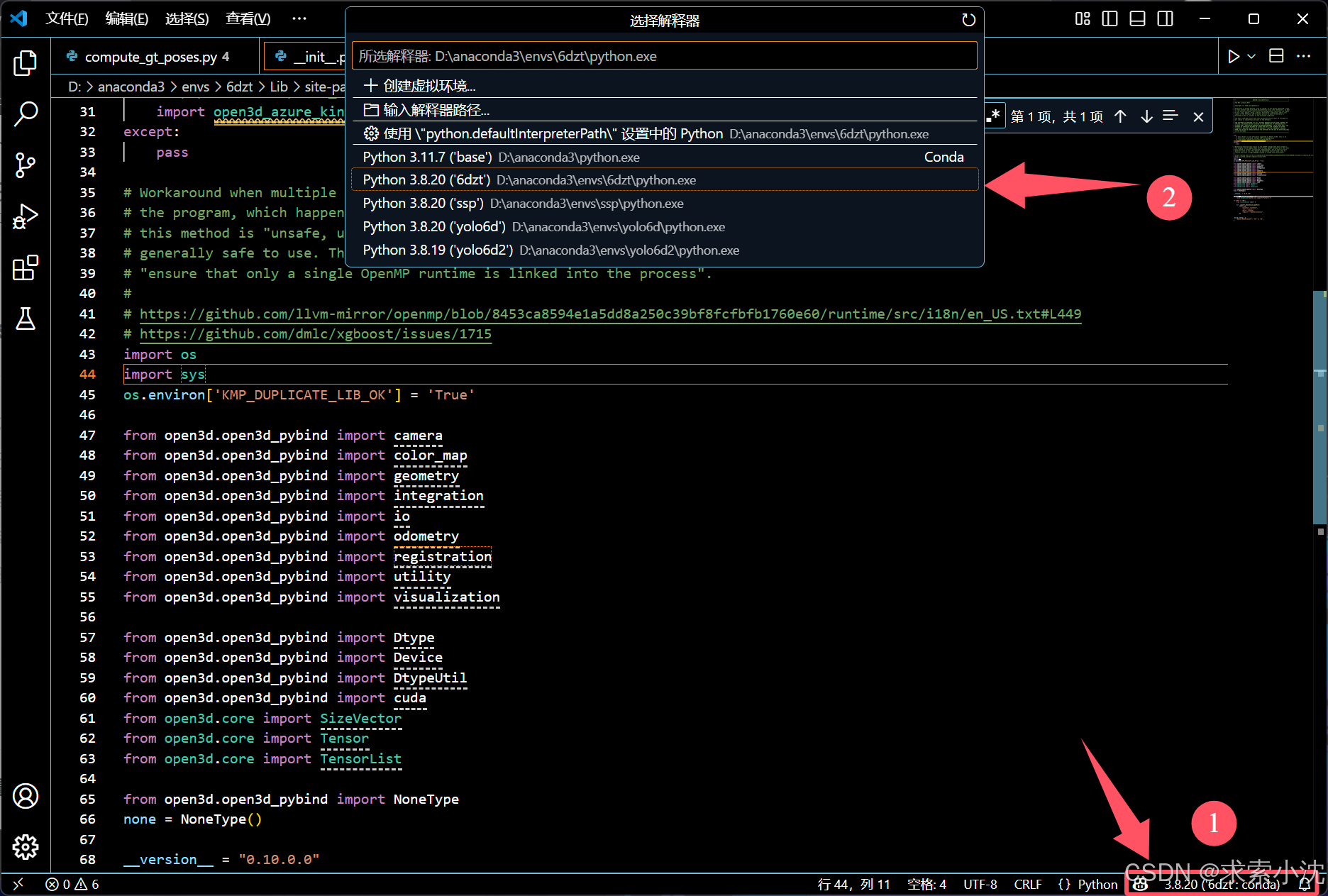Open the Search view

point(26,114)
